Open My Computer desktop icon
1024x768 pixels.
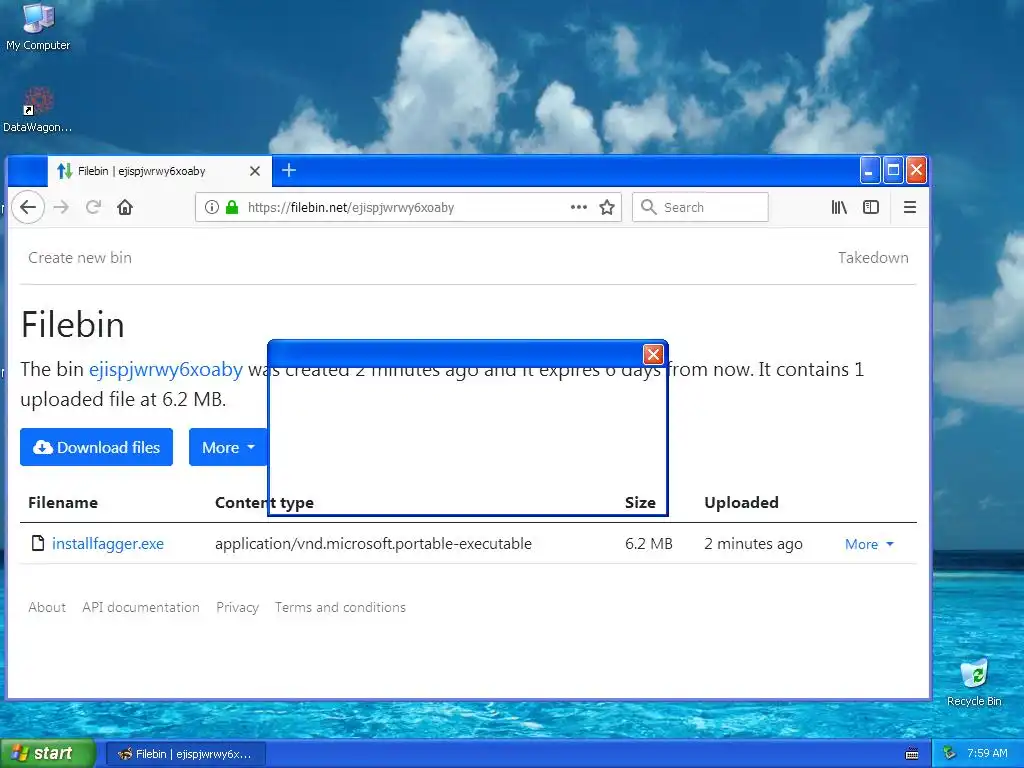[38, 27]
